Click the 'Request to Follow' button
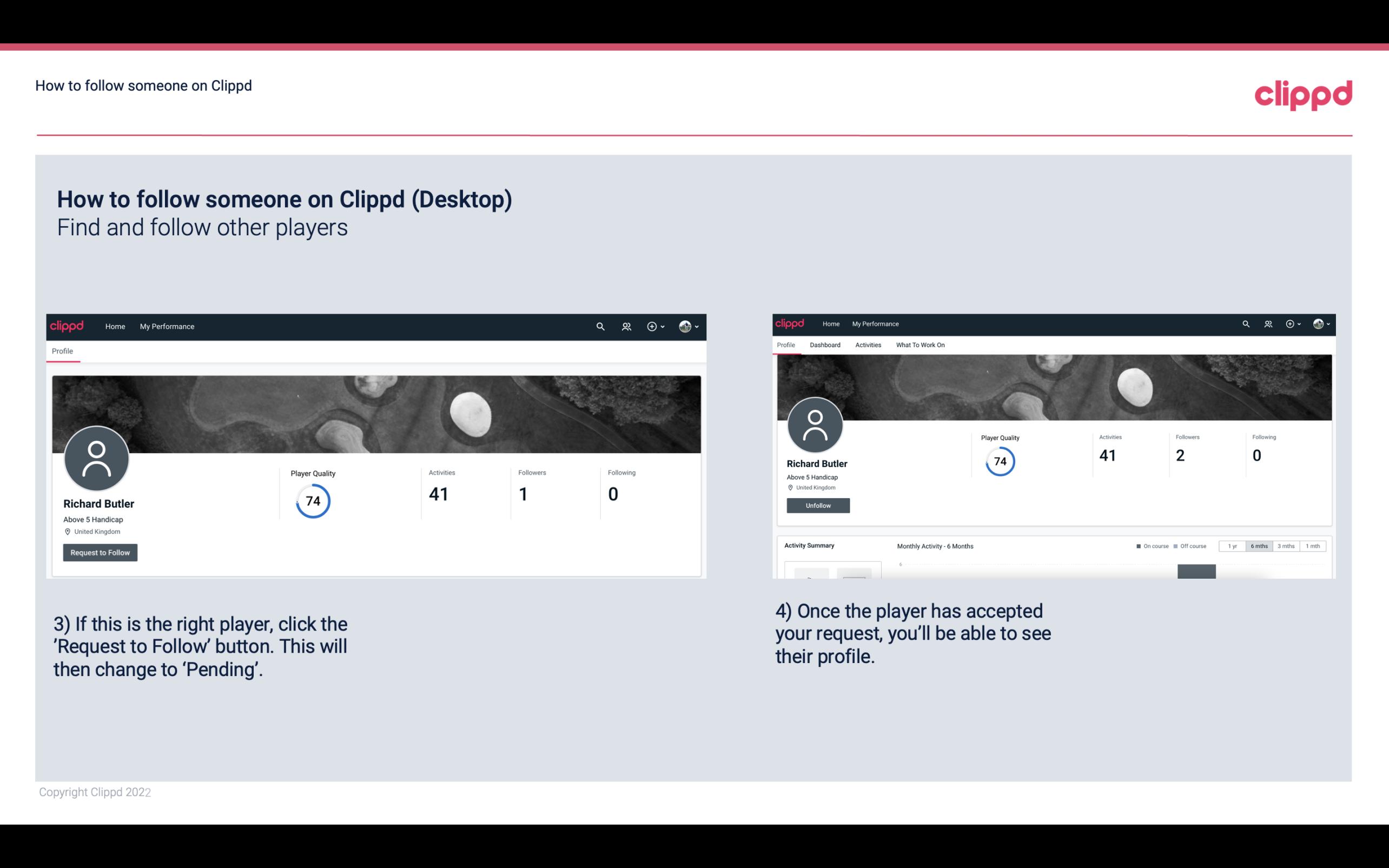Viewport: 1389px width, 868px height. tap(100, 552)
